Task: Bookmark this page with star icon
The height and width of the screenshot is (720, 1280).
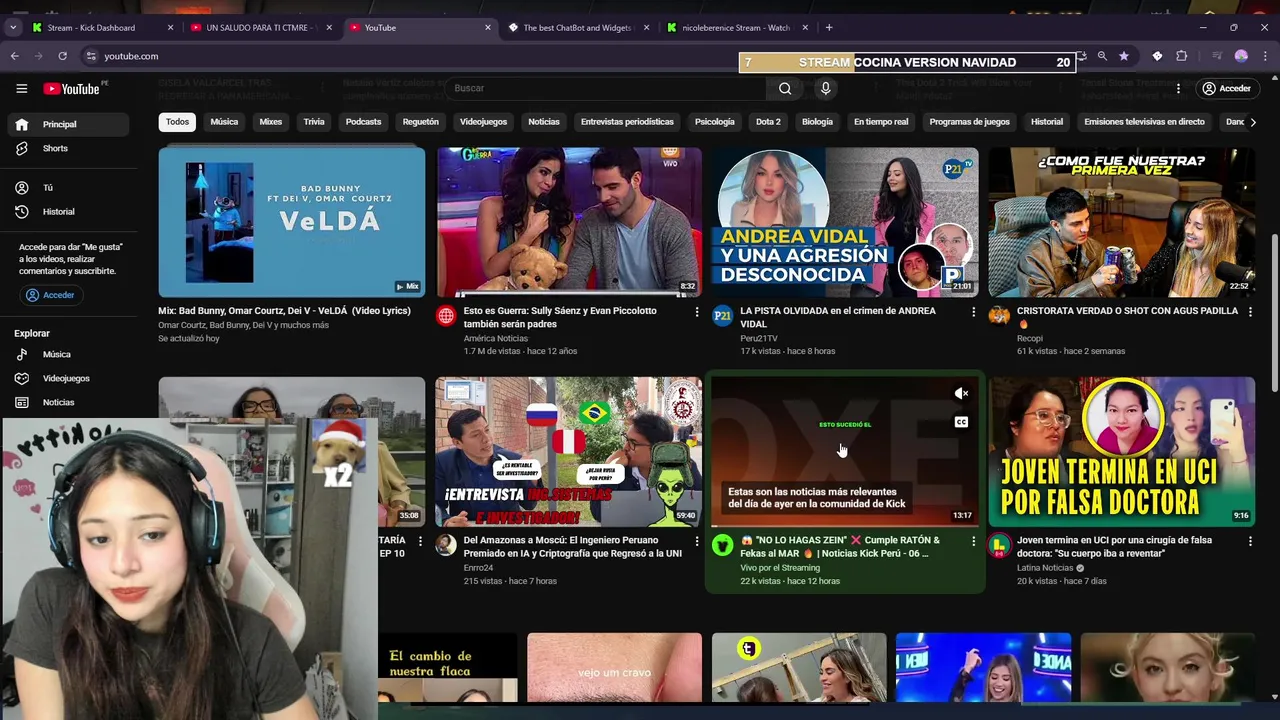Action: [x=1124, y=56]
